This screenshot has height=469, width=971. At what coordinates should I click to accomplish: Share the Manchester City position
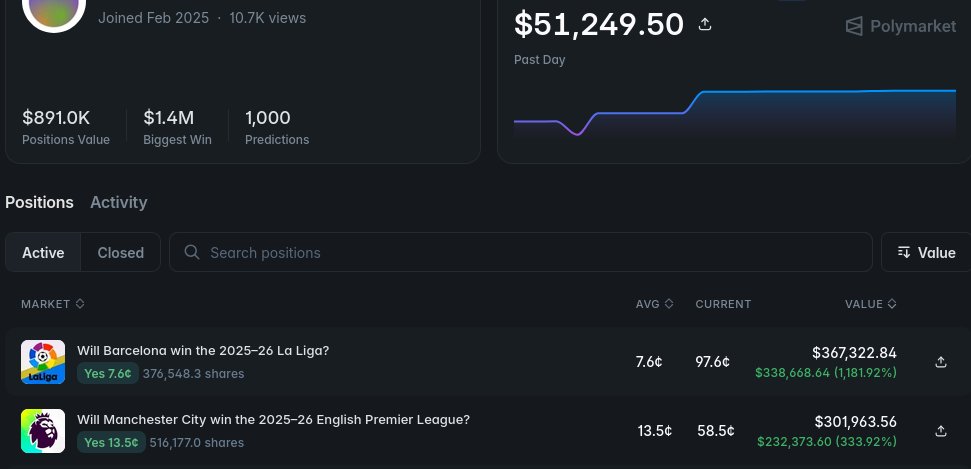coord(940,431)
